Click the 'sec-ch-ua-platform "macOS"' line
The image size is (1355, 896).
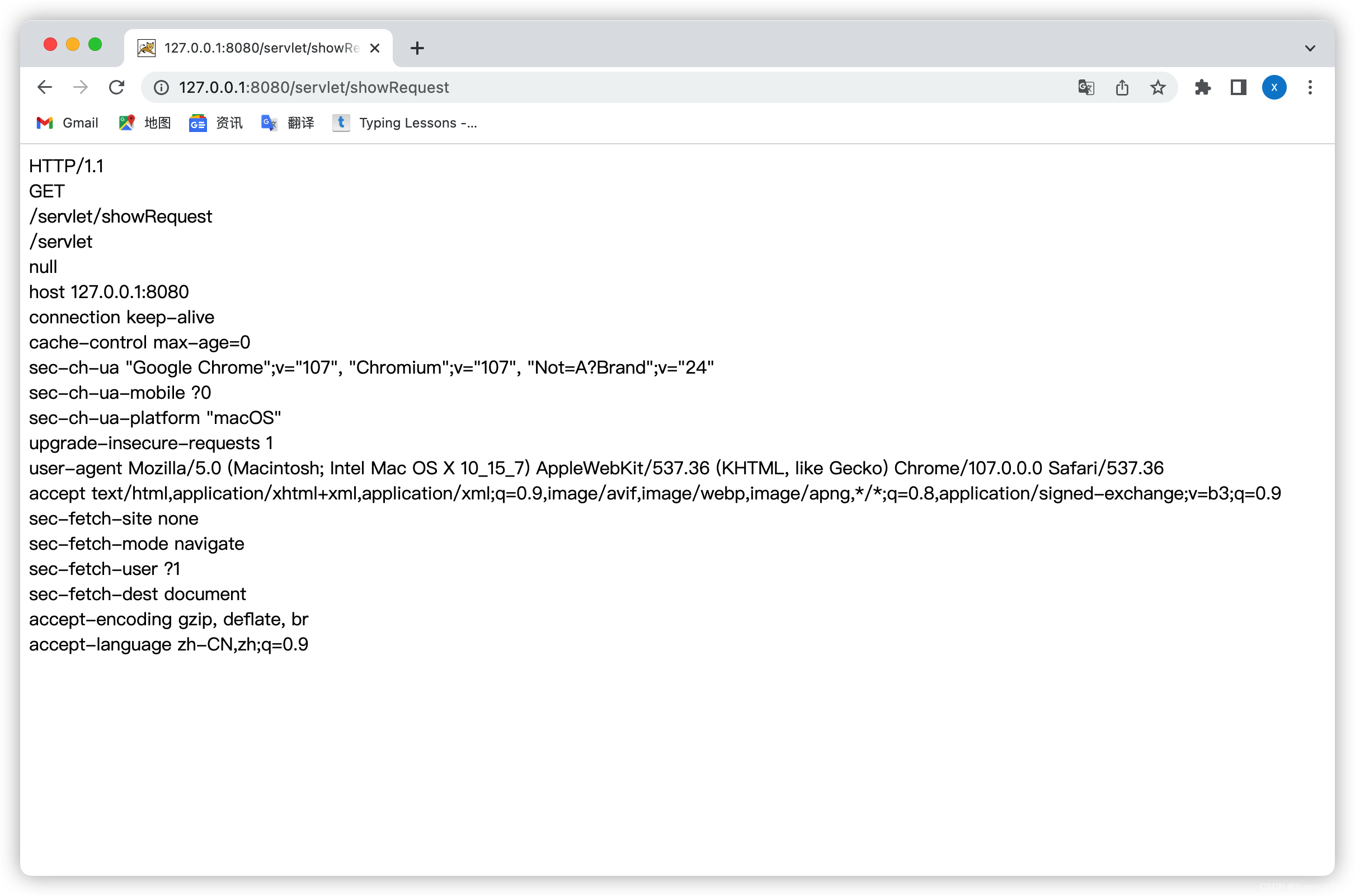tap(155, 418)
